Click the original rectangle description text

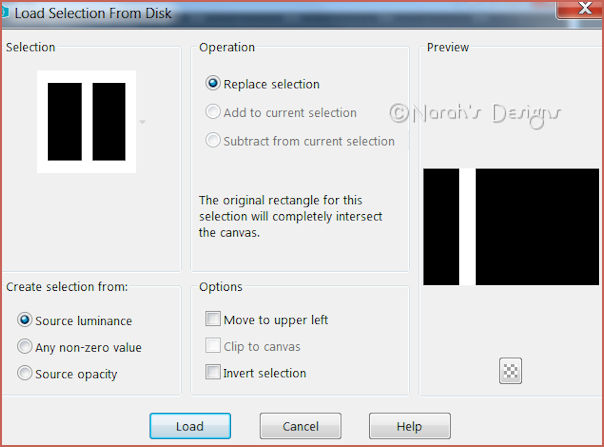[x=290, y=216]
